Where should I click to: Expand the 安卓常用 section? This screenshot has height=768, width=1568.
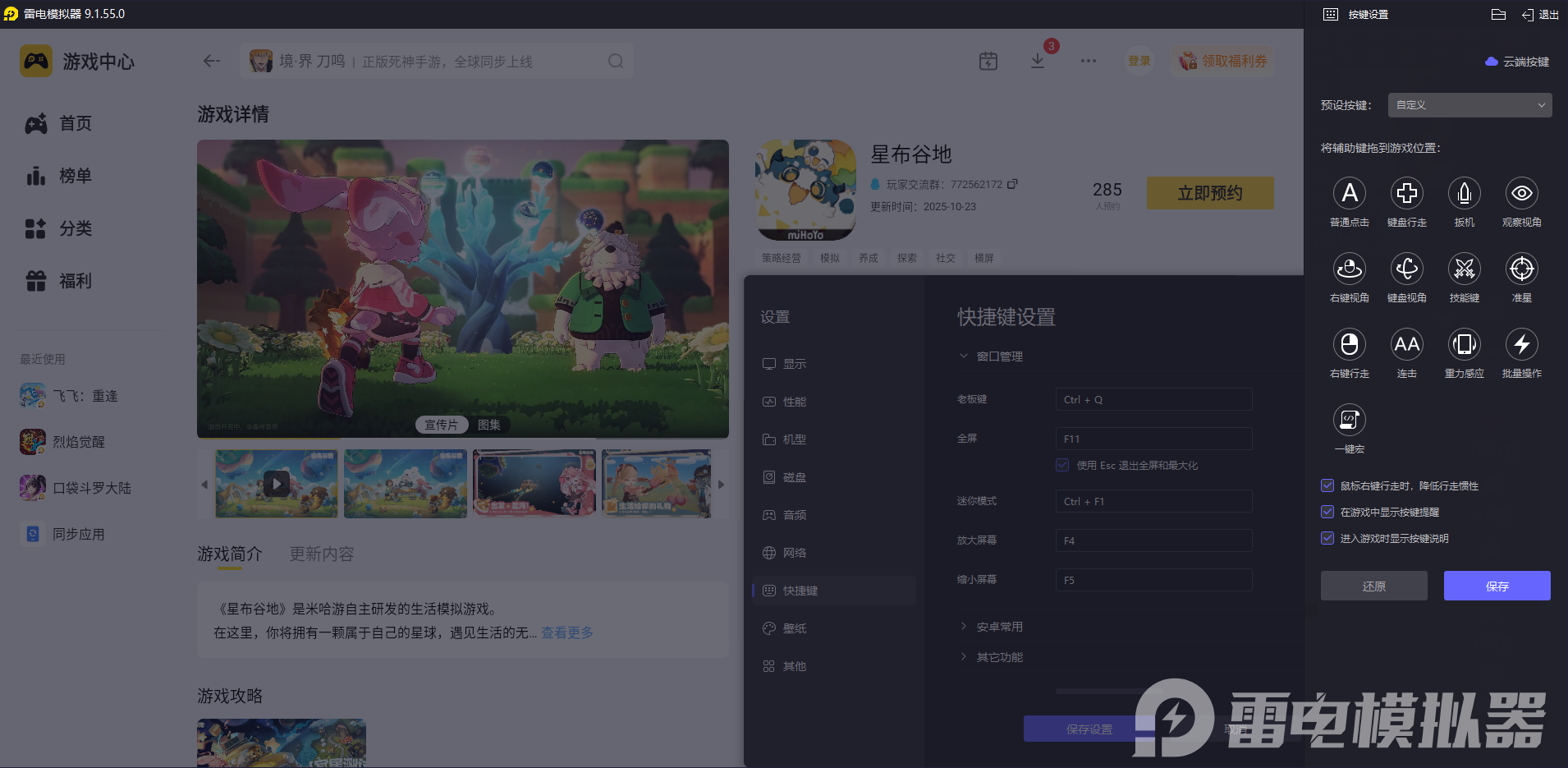point(962,626)
